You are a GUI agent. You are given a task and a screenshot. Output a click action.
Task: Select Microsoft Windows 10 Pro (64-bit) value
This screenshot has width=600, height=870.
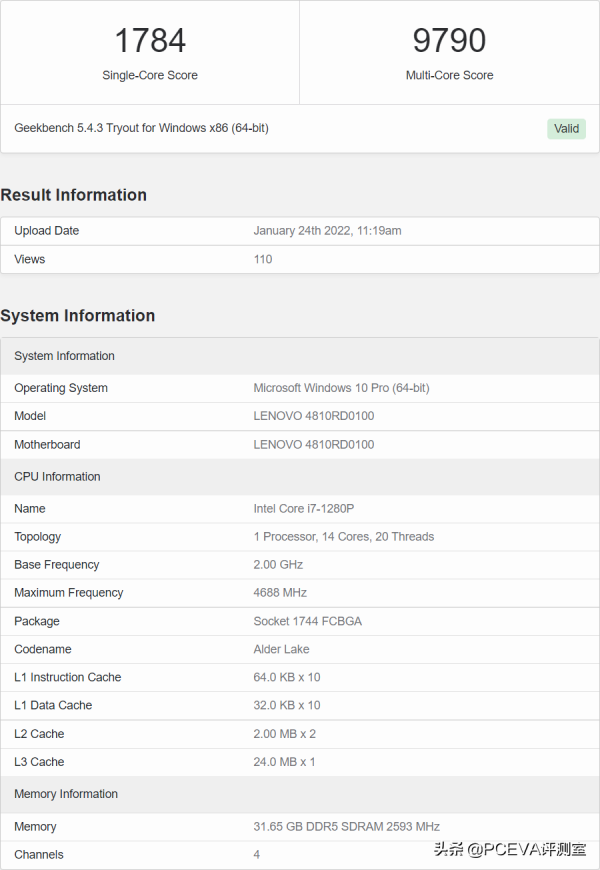pyautogui.click(x=341, y=388)
